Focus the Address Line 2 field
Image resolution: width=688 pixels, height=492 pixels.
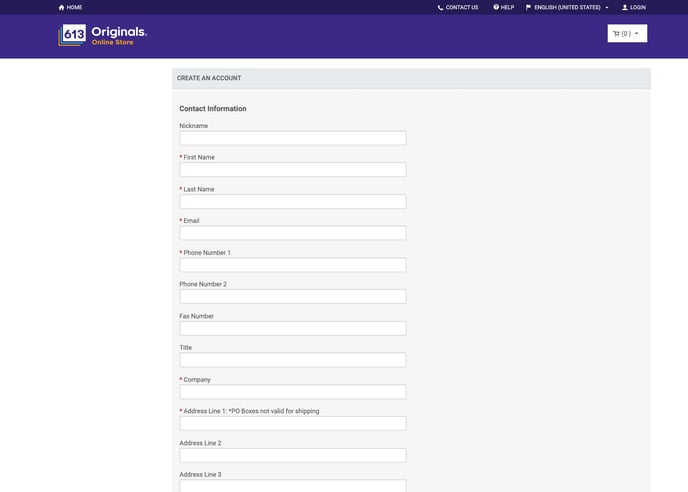293,455
